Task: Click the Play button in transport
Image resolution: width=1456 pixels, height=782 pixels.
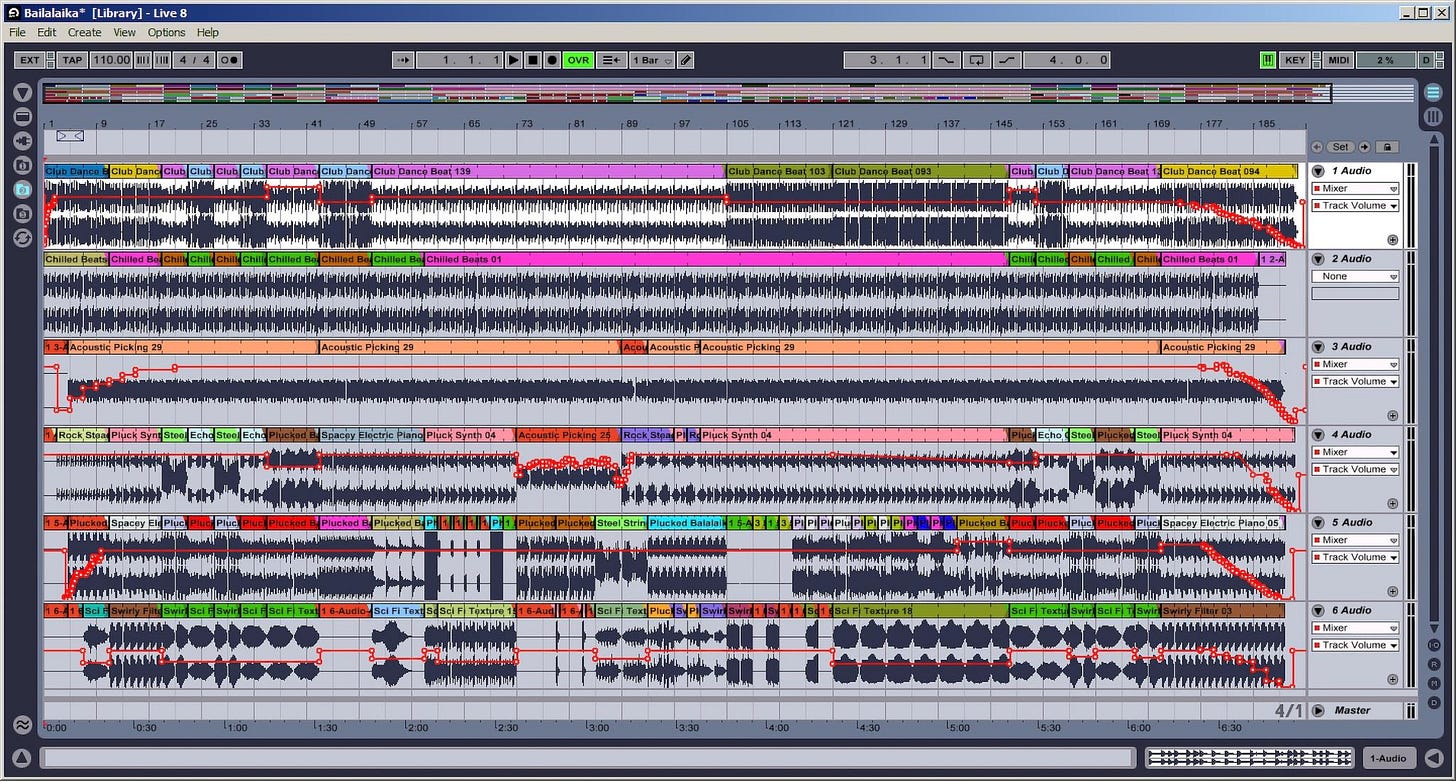Action: tap(513, 60)
